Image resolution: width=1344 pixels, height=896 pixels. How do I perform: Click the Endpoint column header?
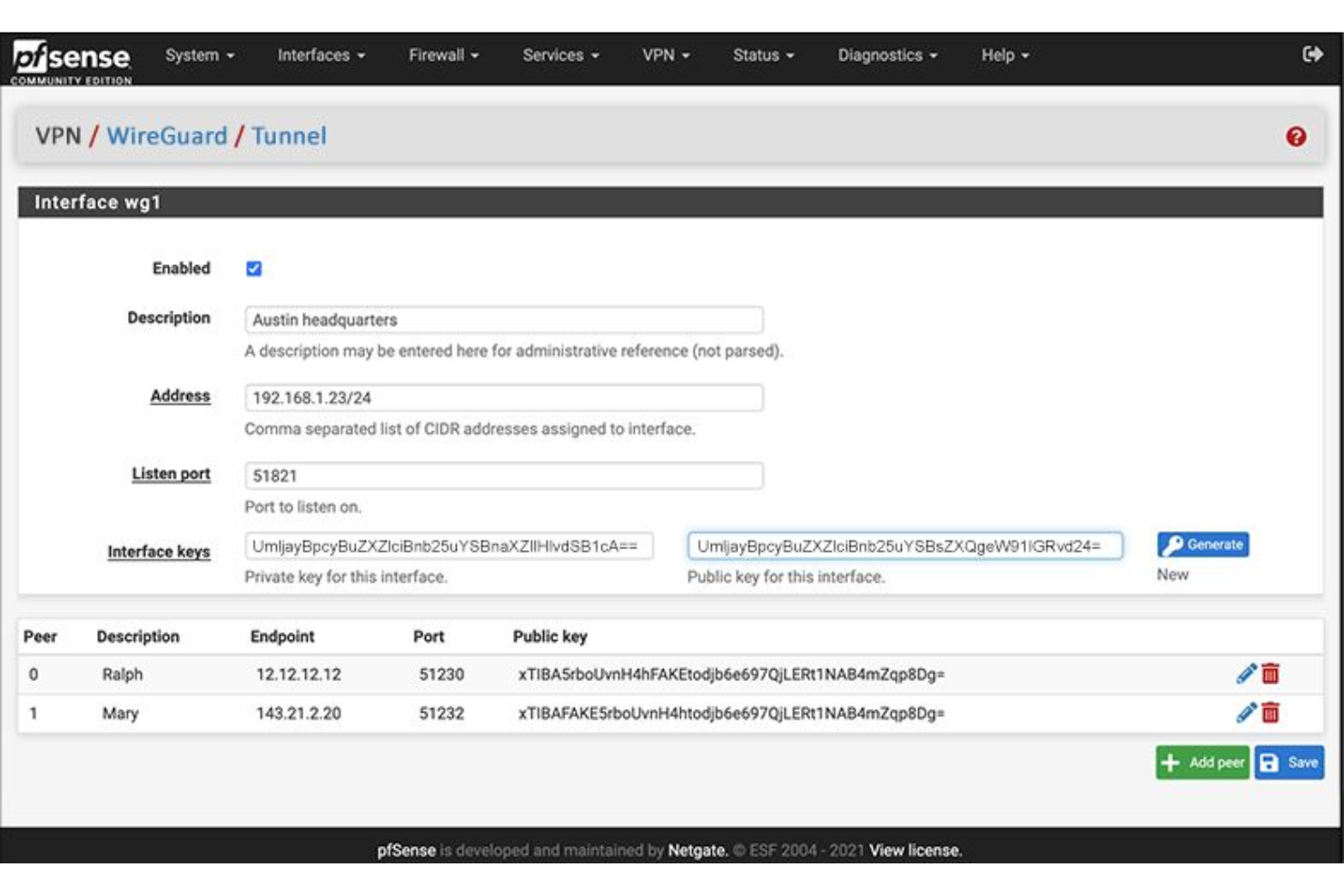point(282,636)
